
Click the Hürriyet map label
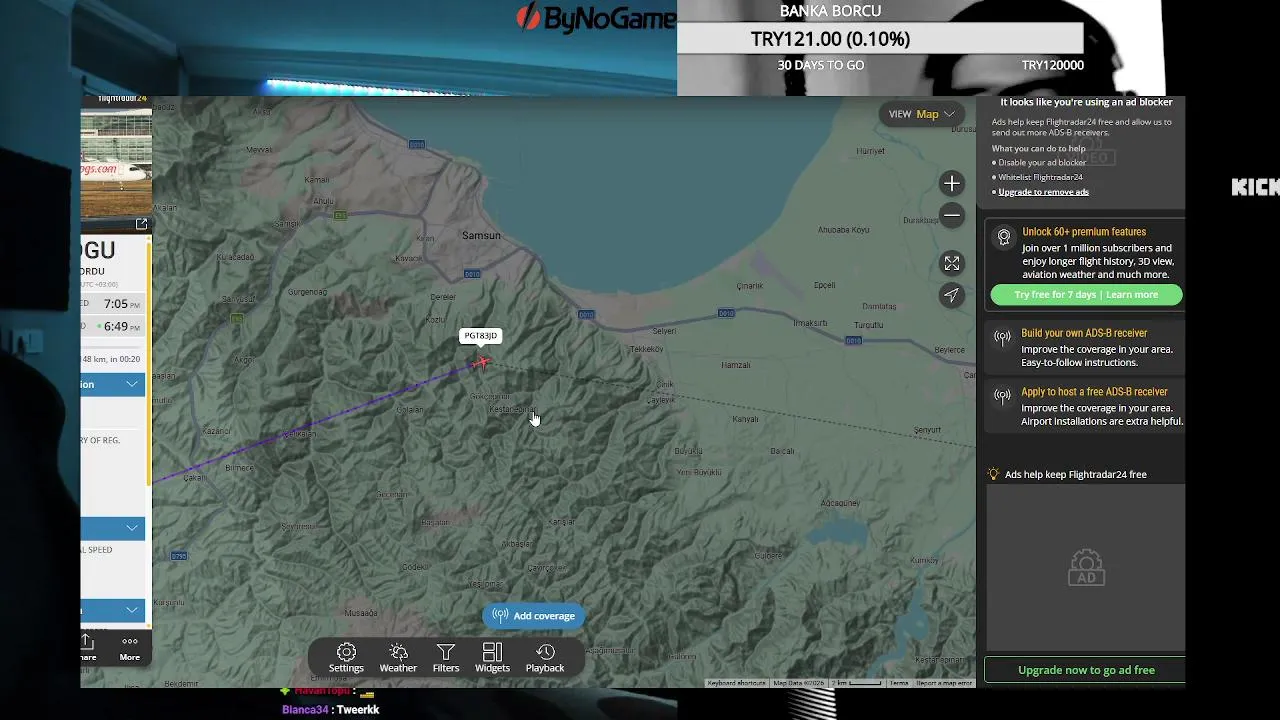point(870,151)
